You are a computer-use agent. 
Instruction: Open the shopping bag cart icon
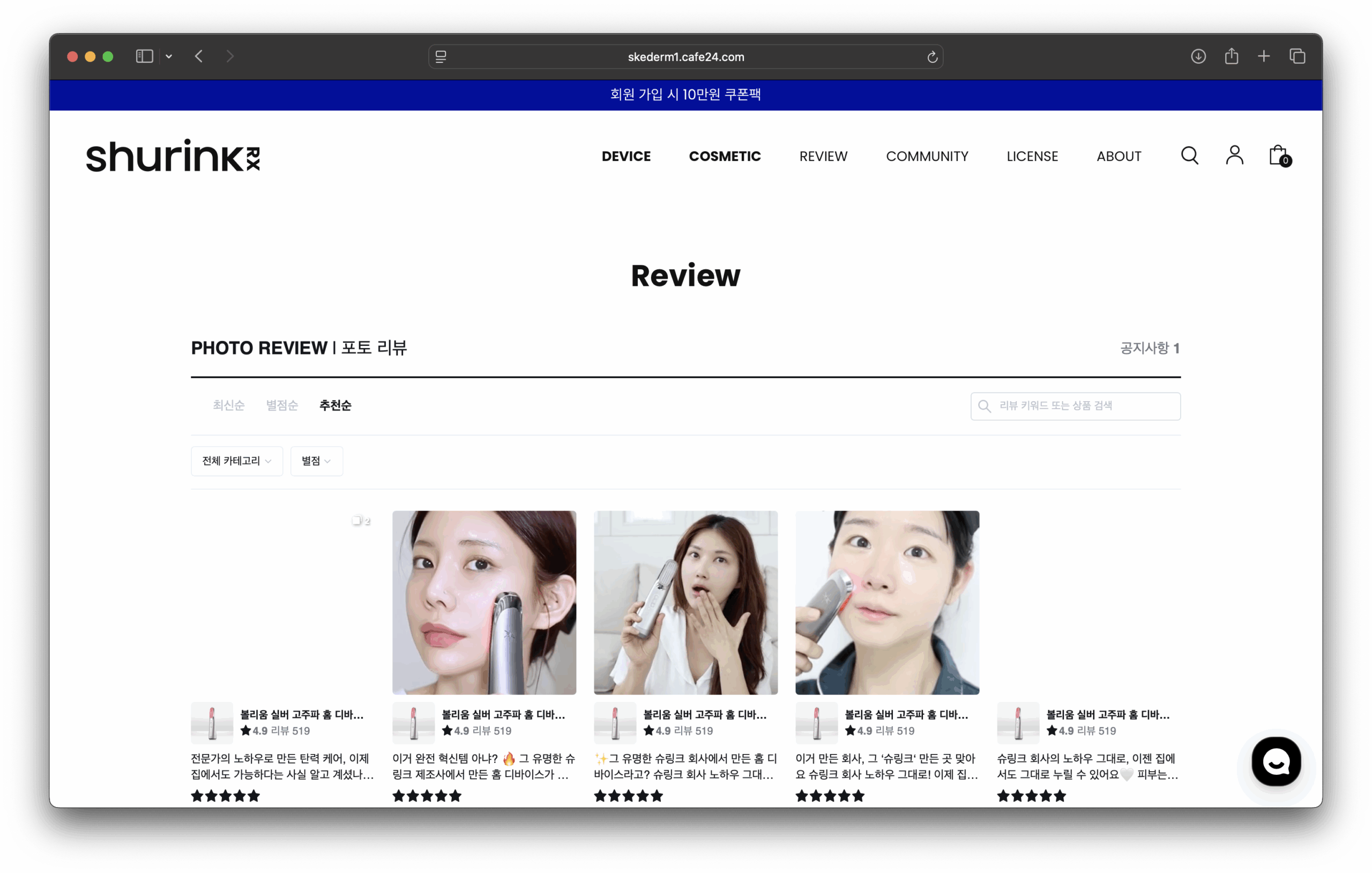[x=1279, y=156]
